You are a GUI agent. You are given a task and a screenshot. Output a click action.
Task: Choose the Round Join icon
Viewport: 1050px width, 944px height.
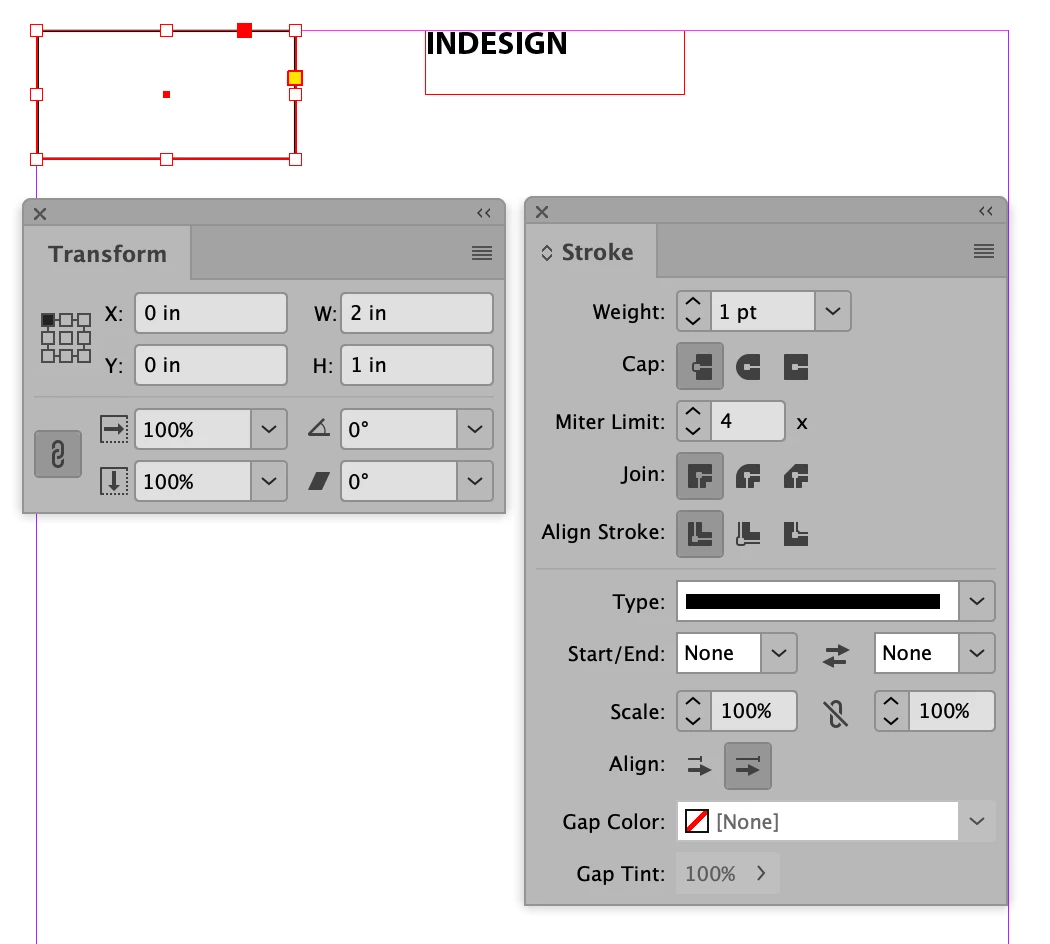coord(748,476)
